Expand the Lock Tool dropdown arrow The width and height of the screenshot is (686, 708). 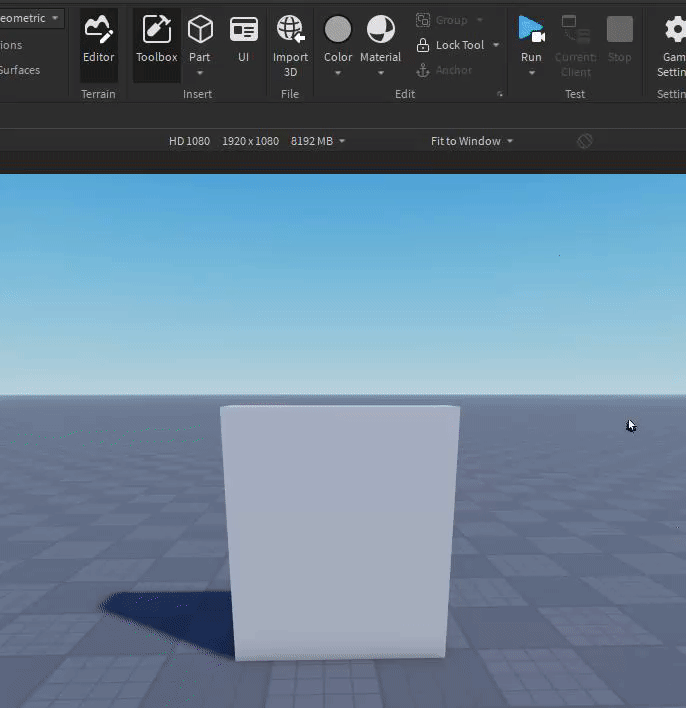coord(496,45)
